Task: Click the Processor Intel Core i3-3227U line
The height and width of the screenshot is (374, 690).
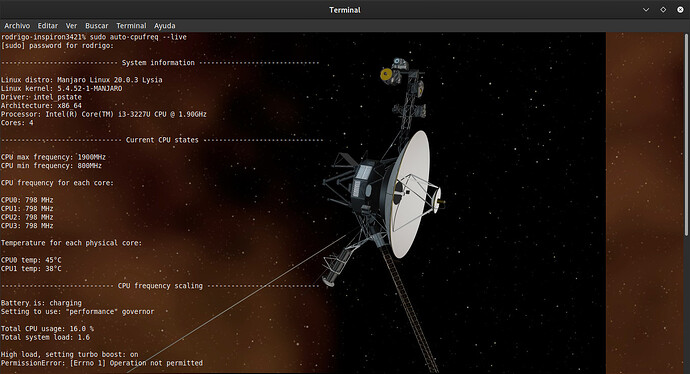Action: [x=103, y=114]
